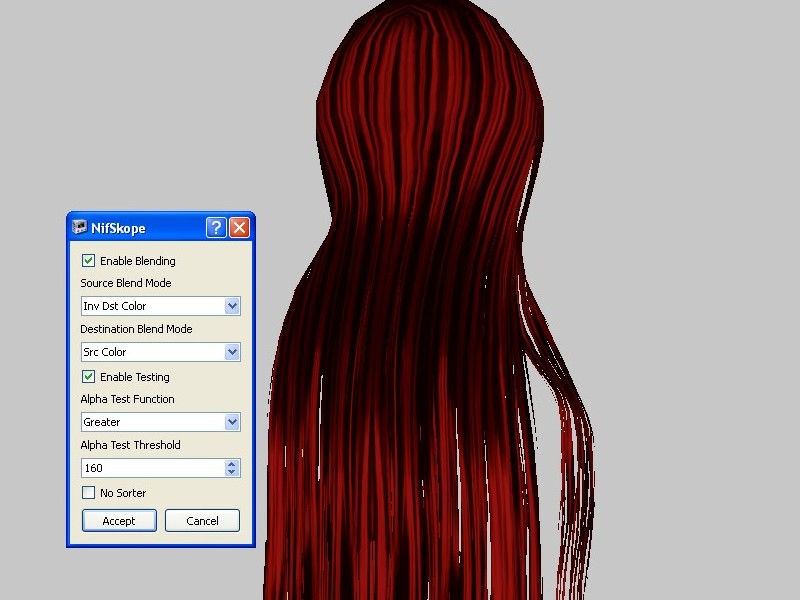Open the Destination Blend Mode dropdown
The width and height of the screenshot is (800, 600).
pyautogui.click(x=161, y=352)
